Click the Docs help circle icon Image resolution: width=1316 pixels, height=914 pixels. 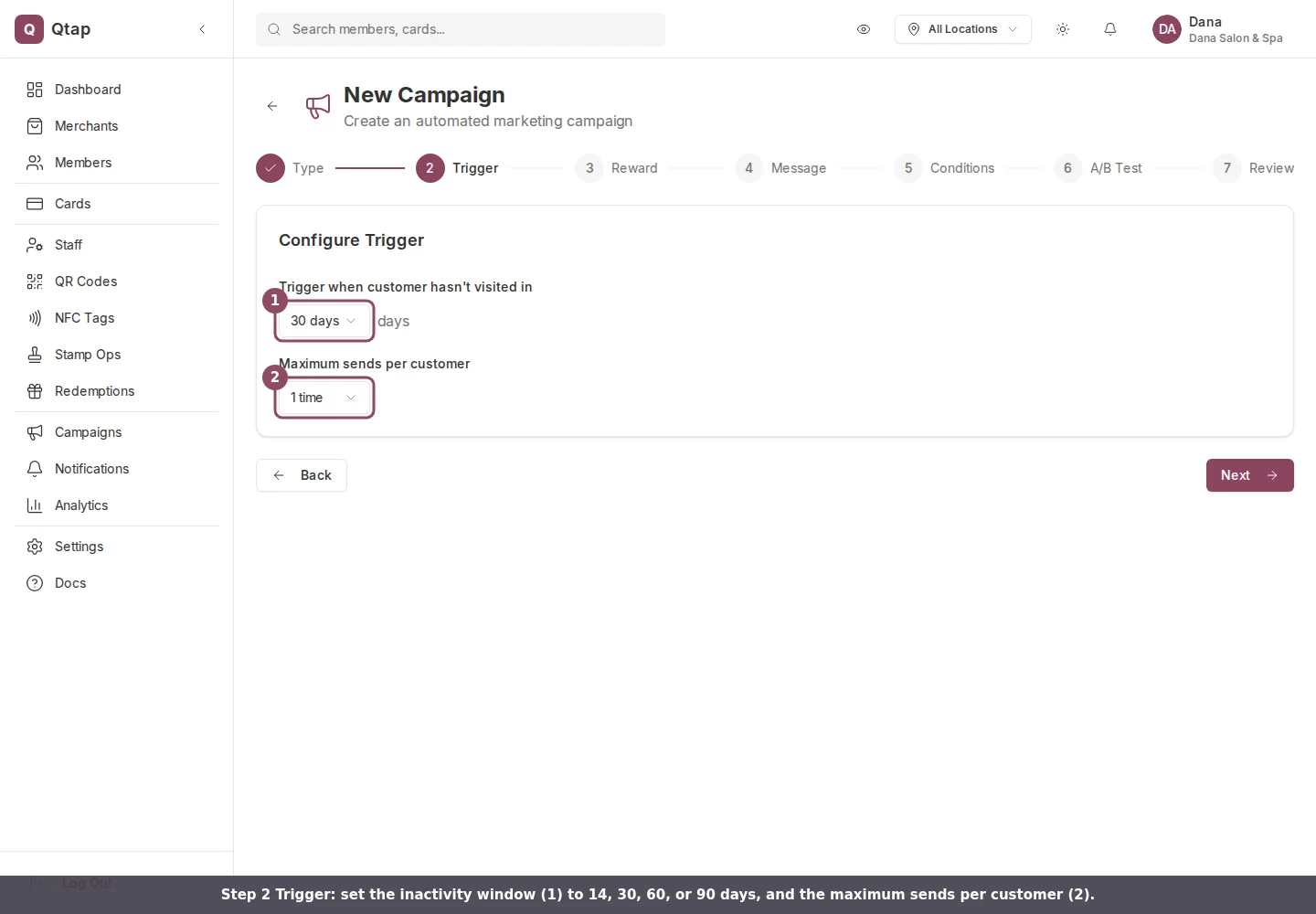pyautogui.click(x=35, y=583)
